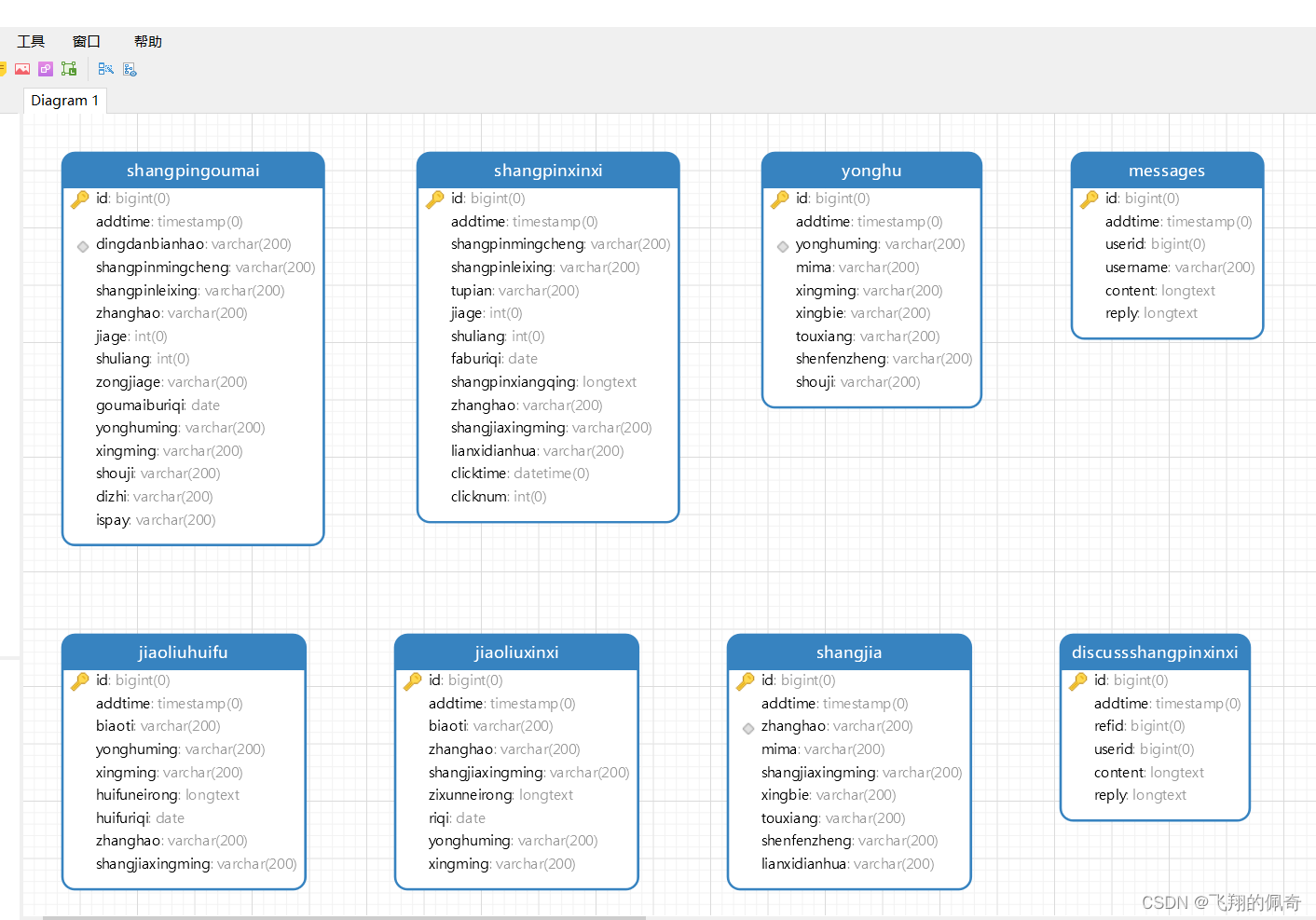Click the zongjiage field in shangpingoumai
Viewport: 1316px width, 920px height.
[x=171, y=382]
